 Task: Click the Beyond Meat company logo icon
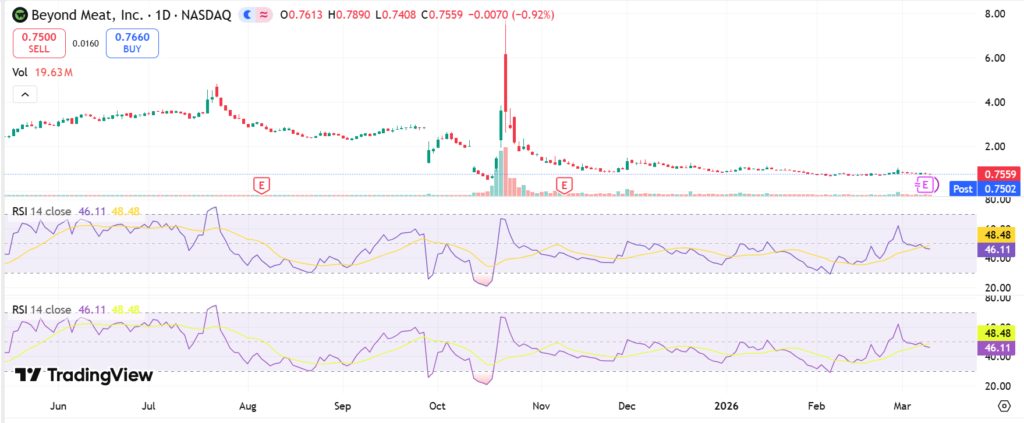(x=19, y=15)
